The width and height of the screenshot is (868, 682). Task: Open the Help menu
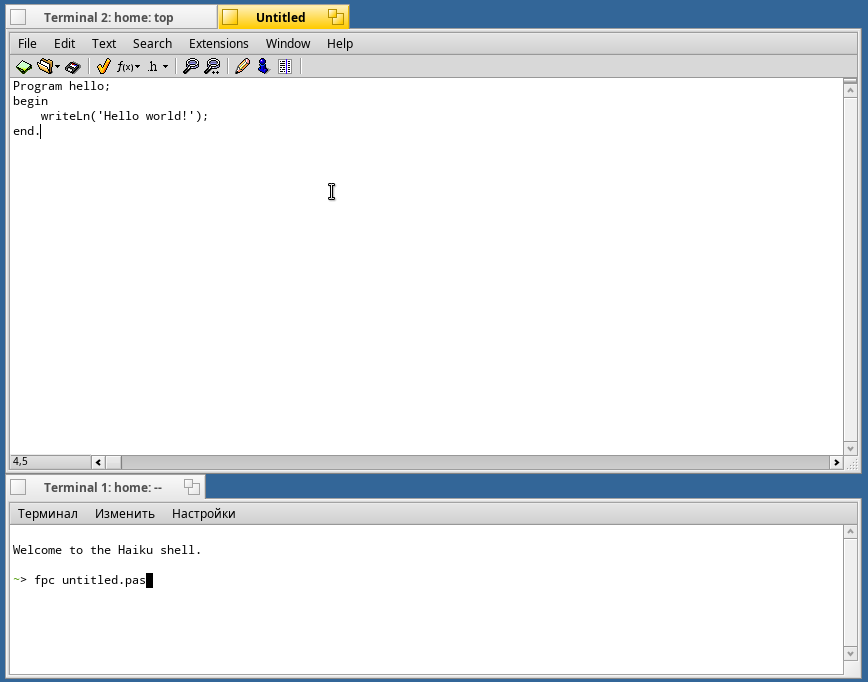coord(340,44)
